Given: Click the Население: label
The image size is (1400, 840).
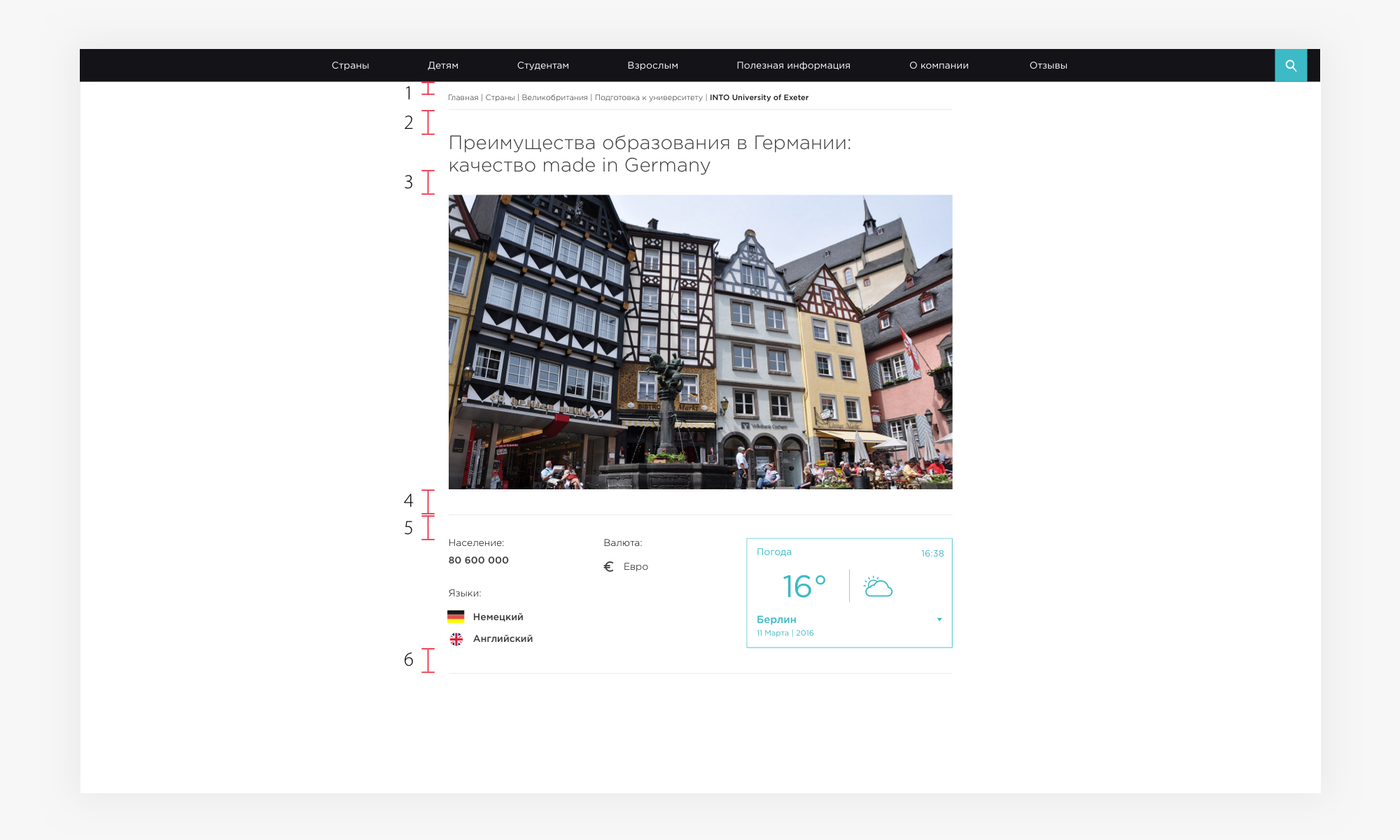Looking at the screenshot, I should 476,542.
